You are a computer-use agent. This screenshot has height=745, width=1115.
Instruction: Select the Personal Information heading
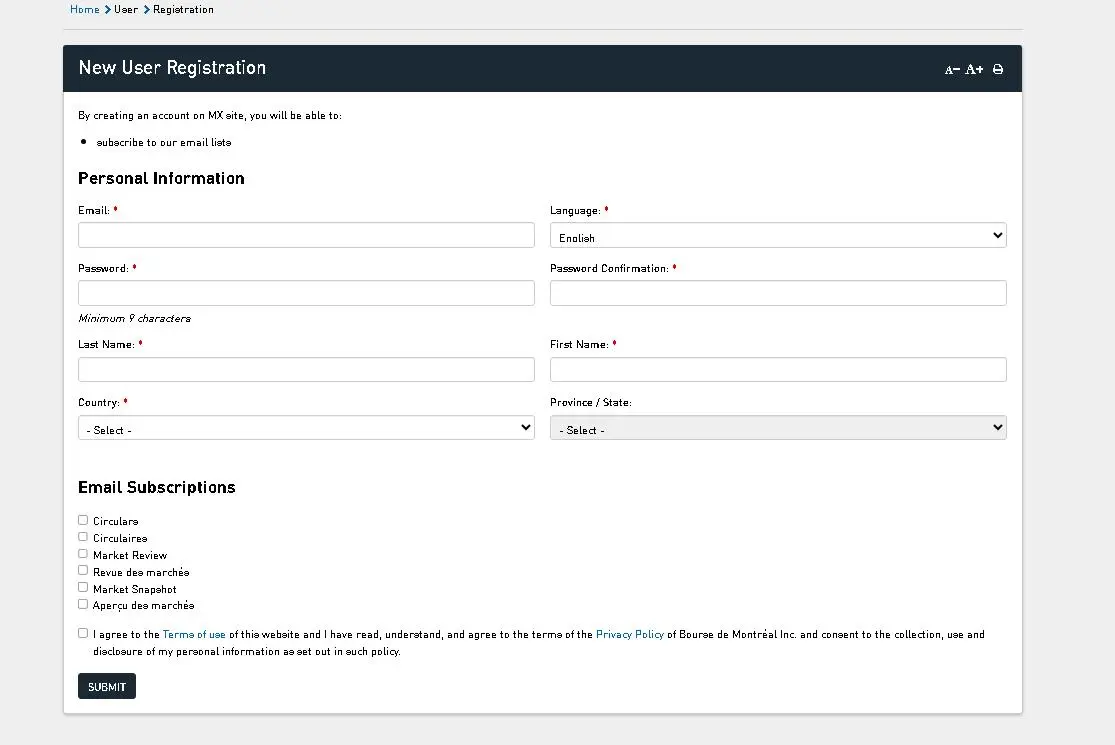coord(161,178)
